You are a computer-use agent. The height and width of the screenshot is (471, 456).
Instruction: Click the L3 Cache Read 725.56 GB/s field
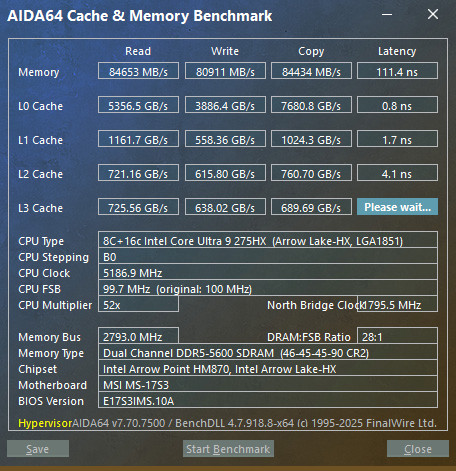point(138,207)
